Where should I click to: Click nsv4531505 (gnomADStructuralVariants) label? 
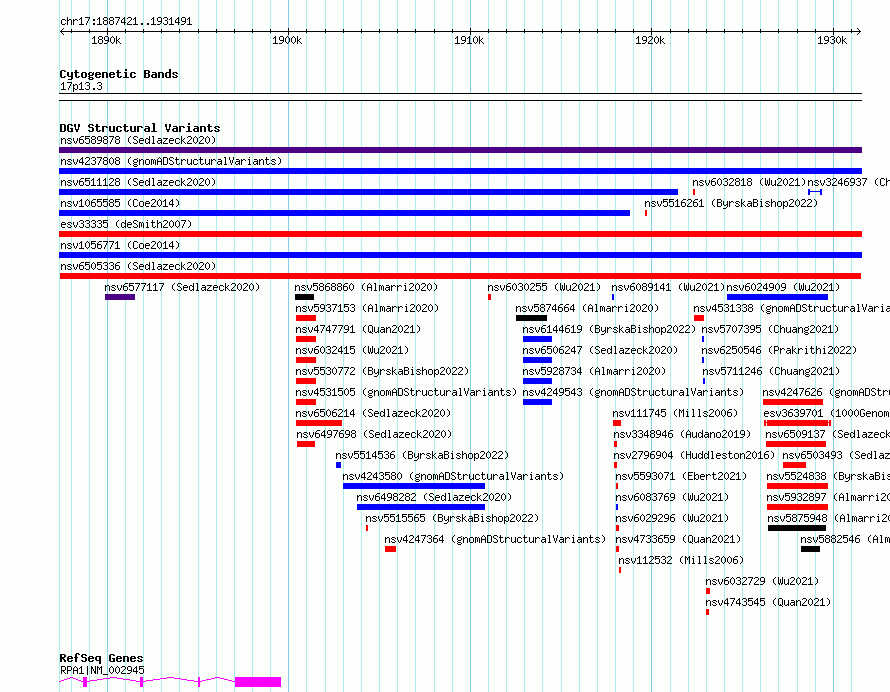tap(406, 392)
